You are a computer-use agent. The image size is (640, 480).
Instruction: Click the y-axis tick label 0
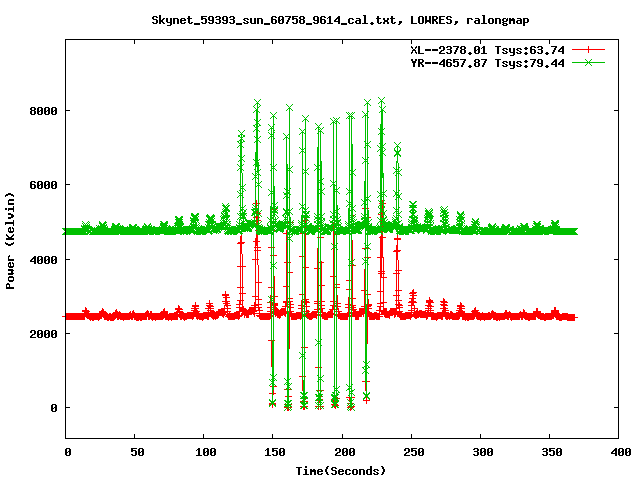tap(54, 408)
